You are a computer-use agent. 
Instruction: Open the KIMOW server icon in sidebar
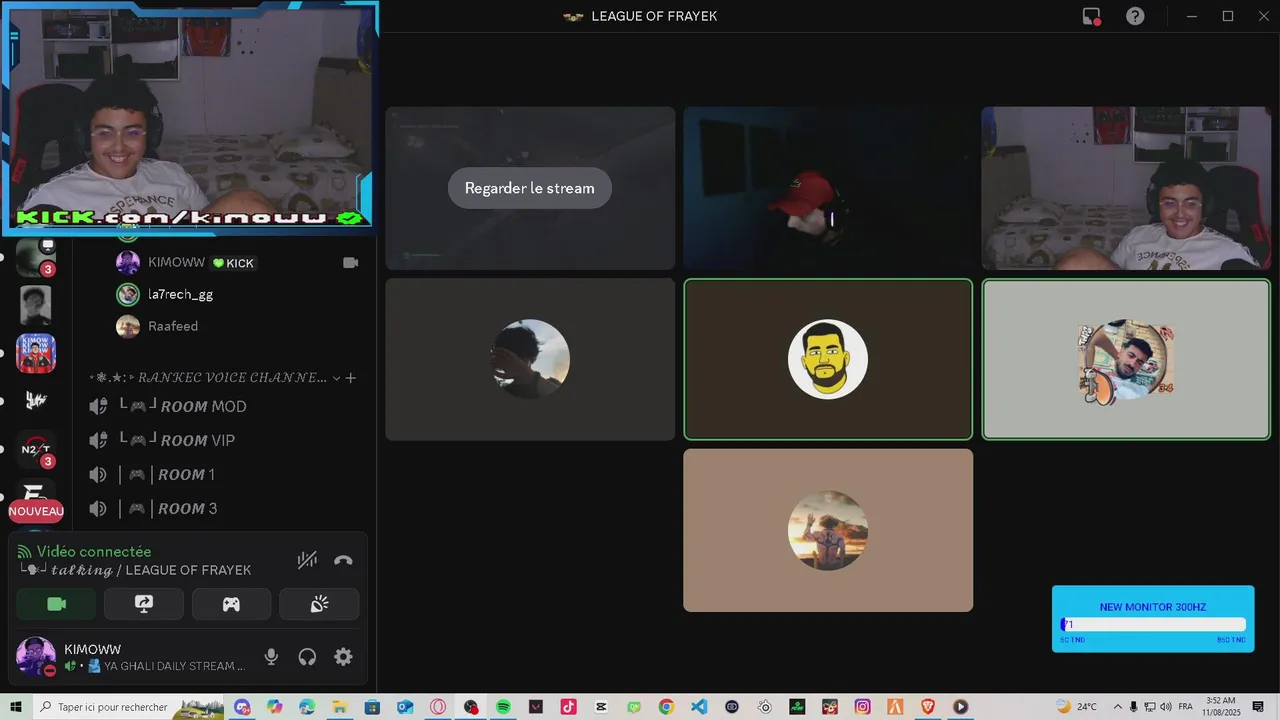point(36,353)
